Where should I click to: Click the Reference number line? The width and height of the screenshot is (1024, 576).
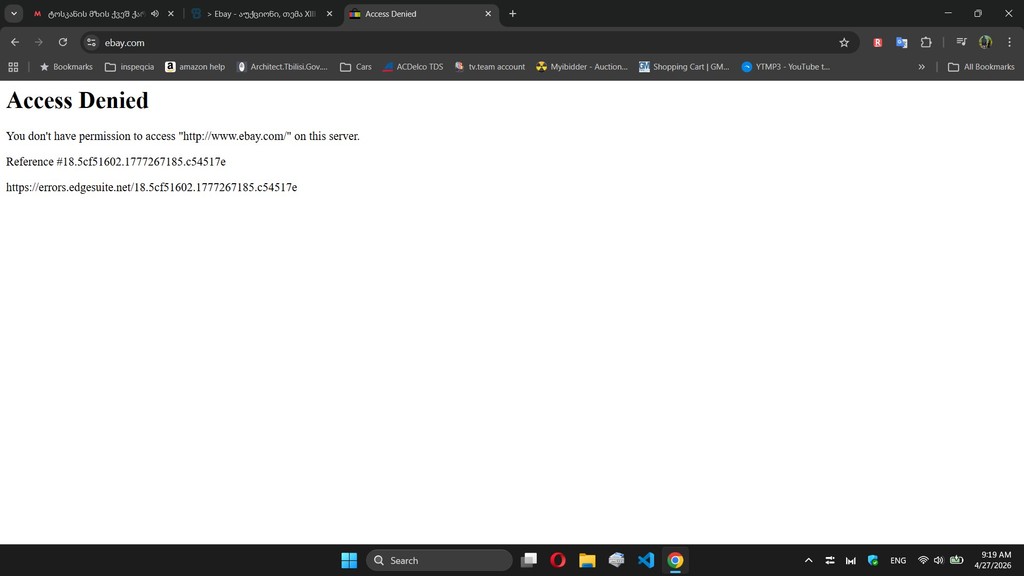116,161
